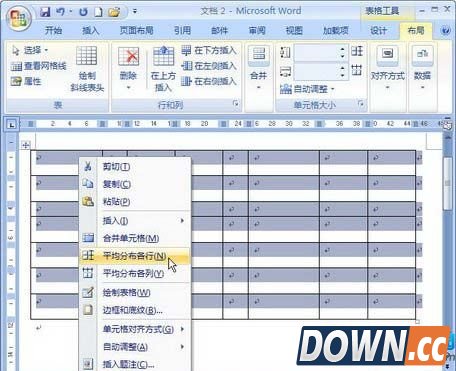Select 平均分布各列(Y) in context menu

point(135,273)
